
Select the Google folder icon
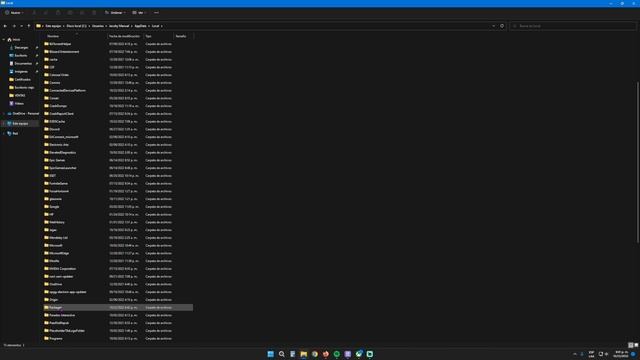47,207
